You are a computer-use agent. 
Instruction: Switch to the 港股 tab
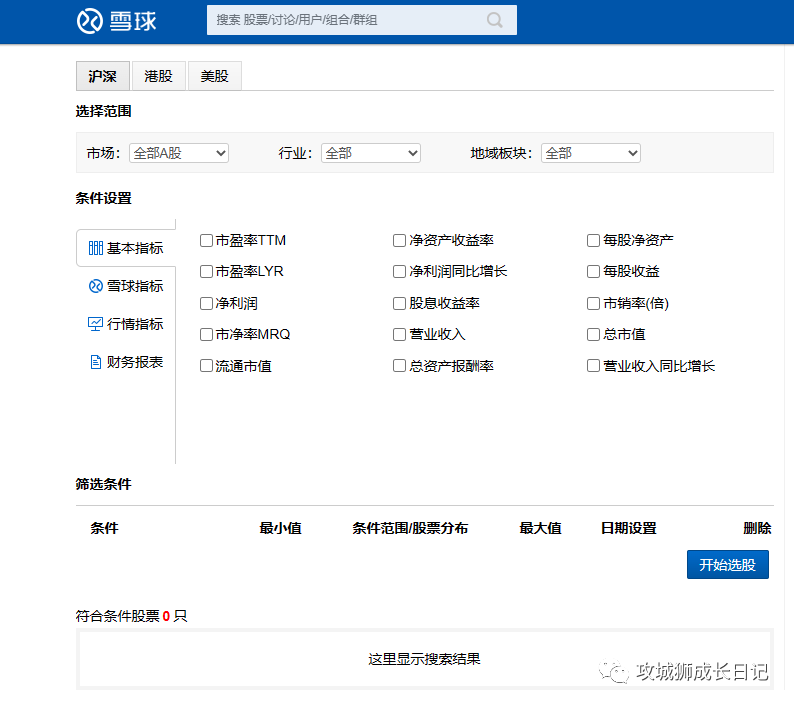[x=158, y=76]
